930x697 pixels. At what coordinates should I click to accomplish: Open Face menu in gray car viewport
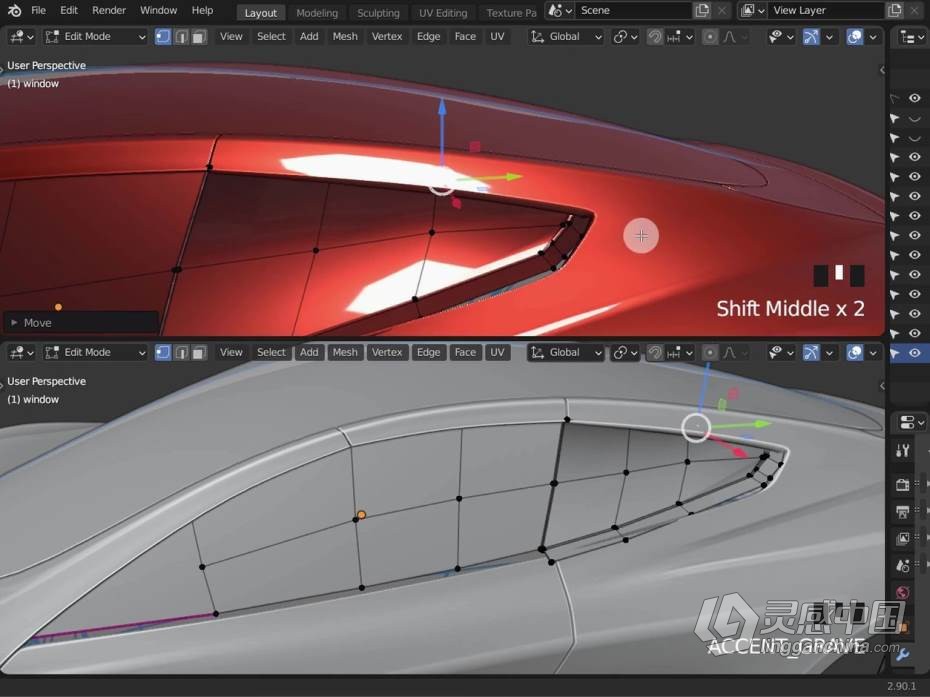click(465, 353)
